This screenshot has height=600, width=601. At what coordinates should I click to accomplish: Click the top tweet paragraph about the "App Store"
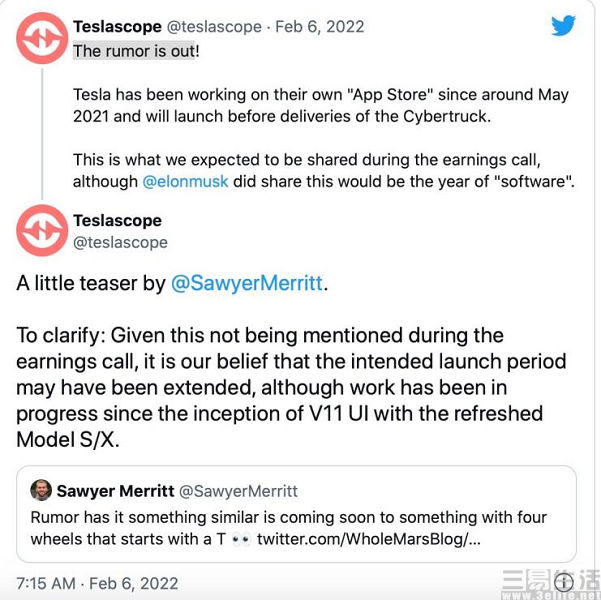320,106
